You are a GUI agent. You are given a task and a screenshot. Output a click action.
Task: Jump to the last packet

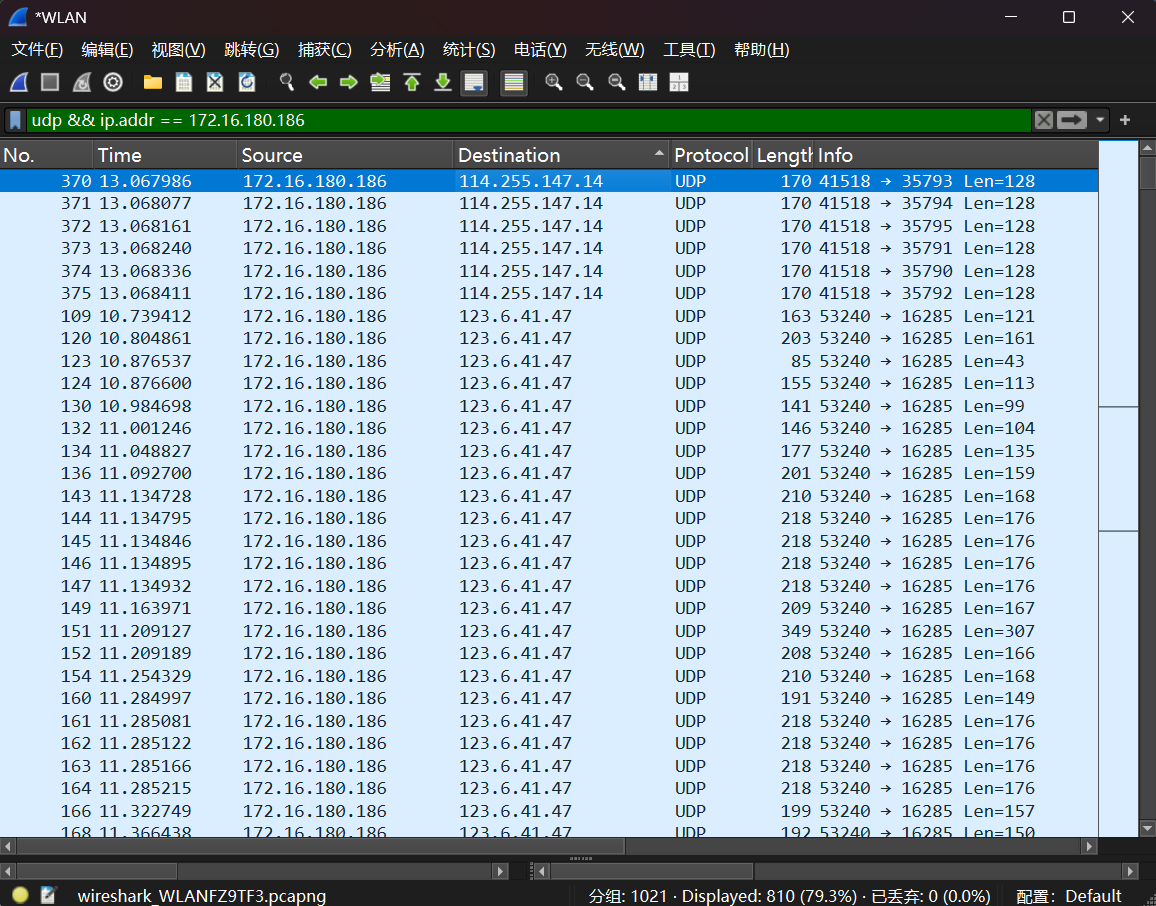coord(442,83)
